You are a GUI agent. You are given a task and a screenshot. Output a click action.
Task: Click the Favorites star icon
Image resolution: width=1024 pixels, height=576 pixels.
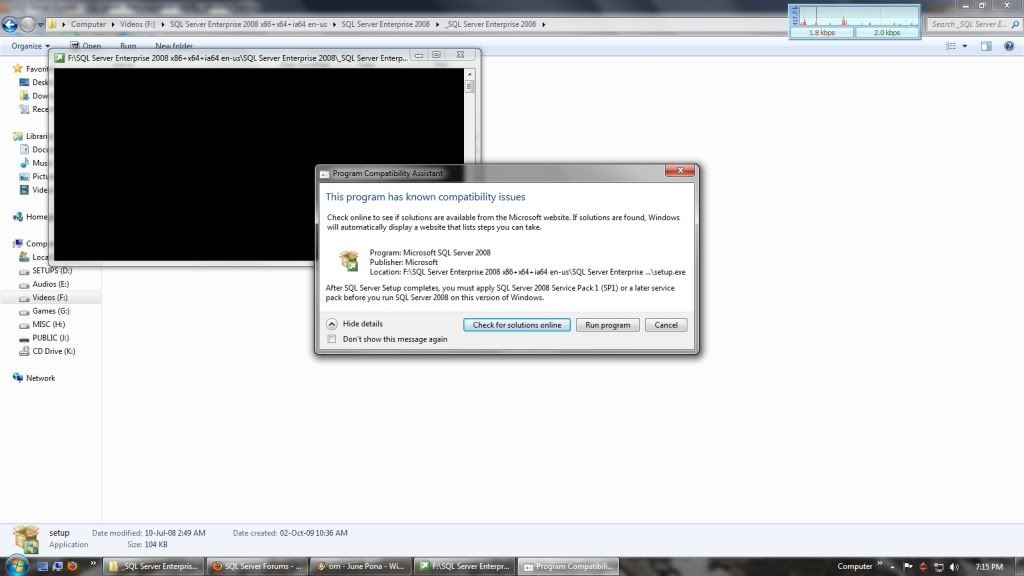pyautogui.click(x=18, y=69)
